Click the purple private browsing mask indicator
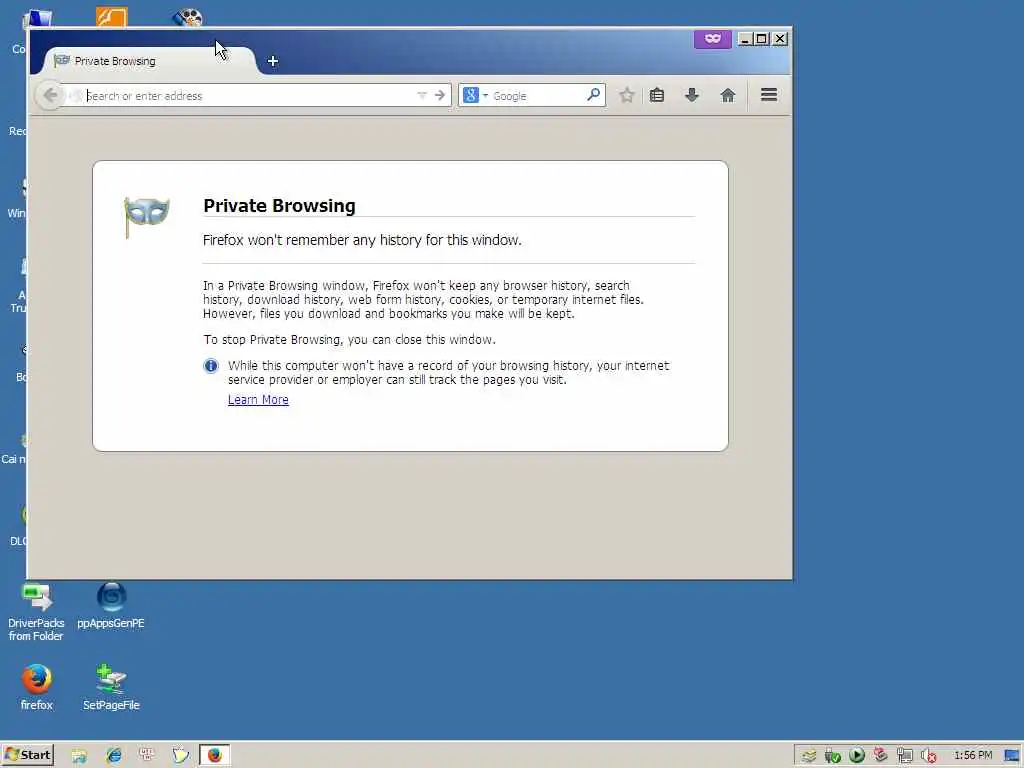 (712, 39)
